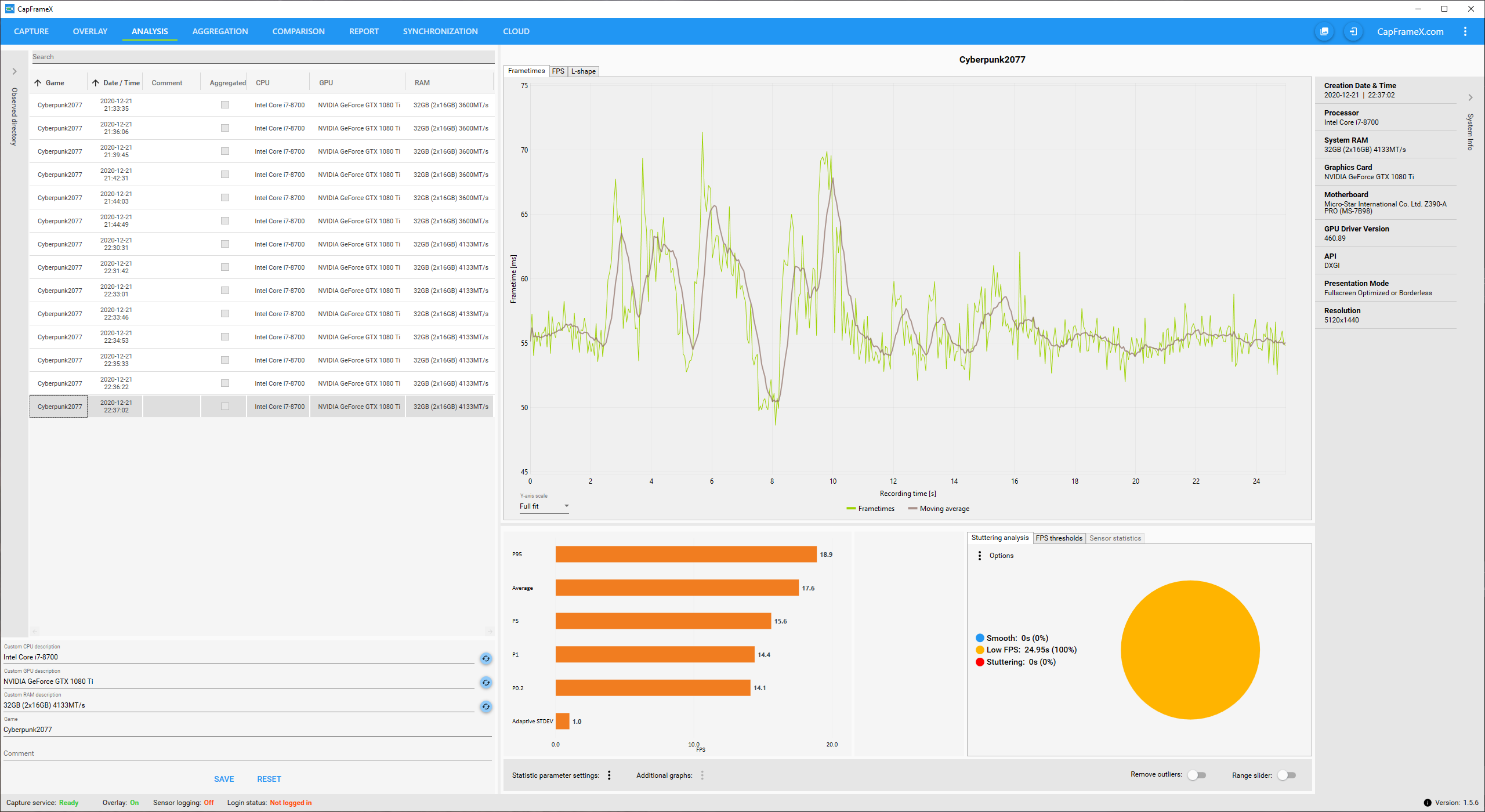Click the login icon in top bar
Screen dimensions: 1485x812
[x=1353, y=31]
